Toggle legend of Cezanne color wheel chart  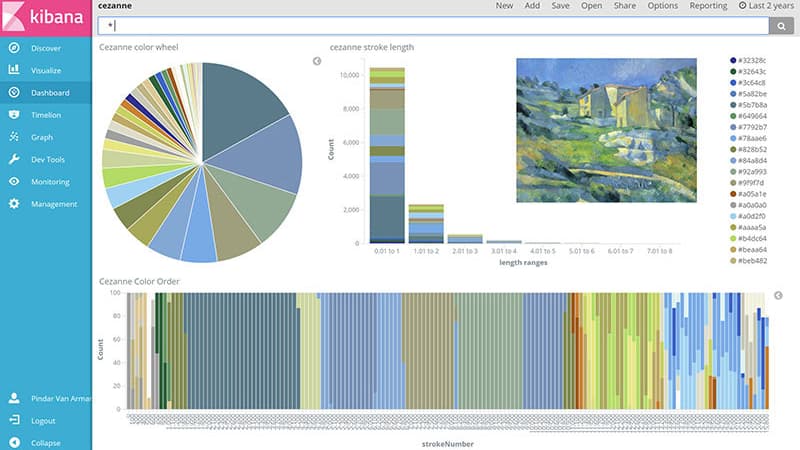click(x=317, y=61)
